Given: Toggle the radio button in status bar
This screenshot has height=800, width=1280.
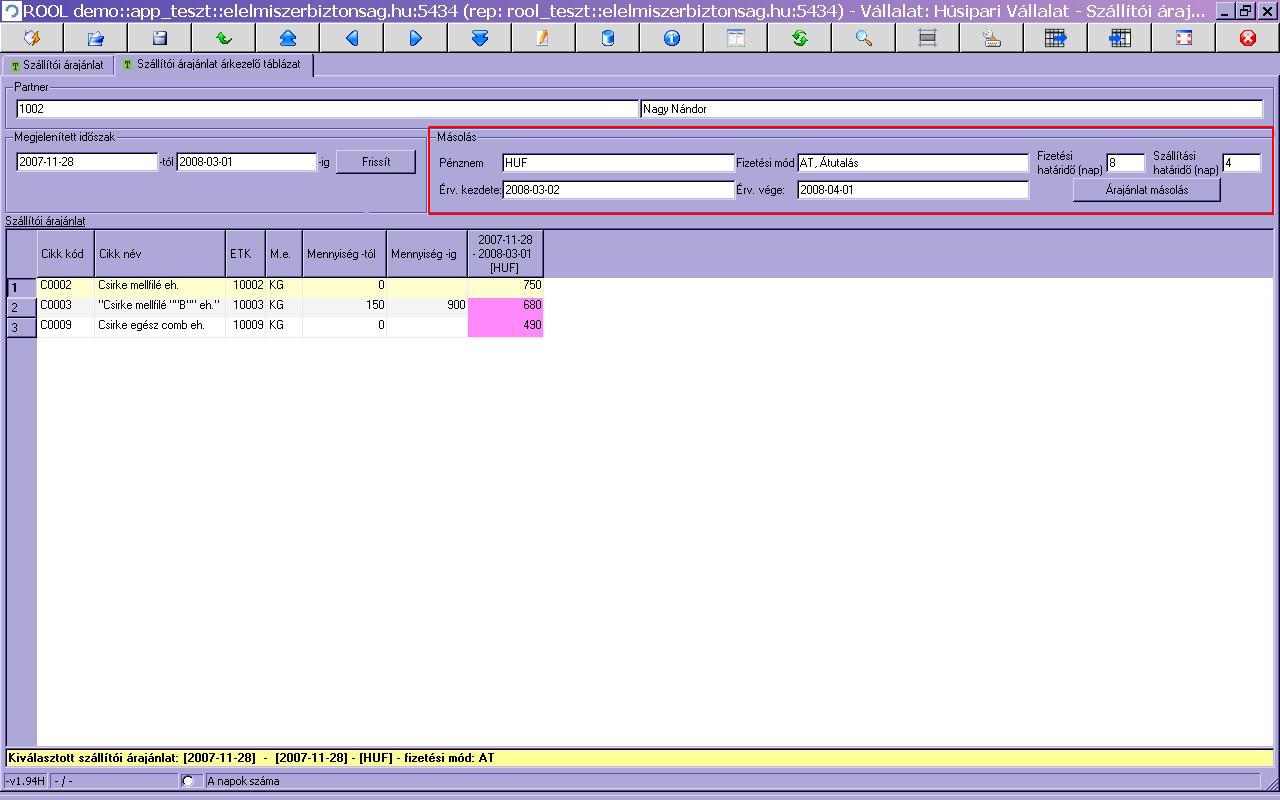Looking at the screenshot, I should [188, 781].
